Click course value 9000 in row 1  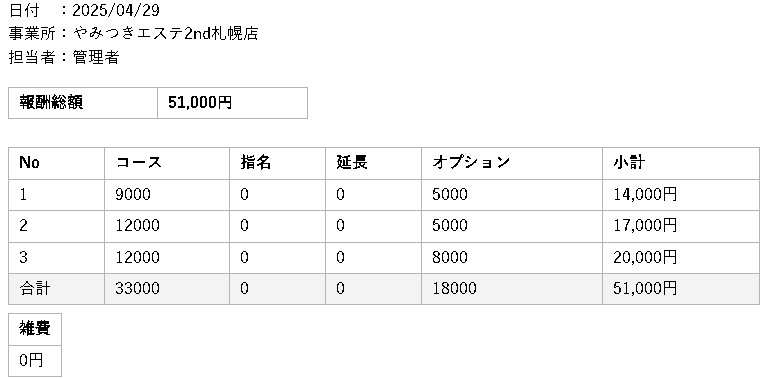click(x=133, y=195)
